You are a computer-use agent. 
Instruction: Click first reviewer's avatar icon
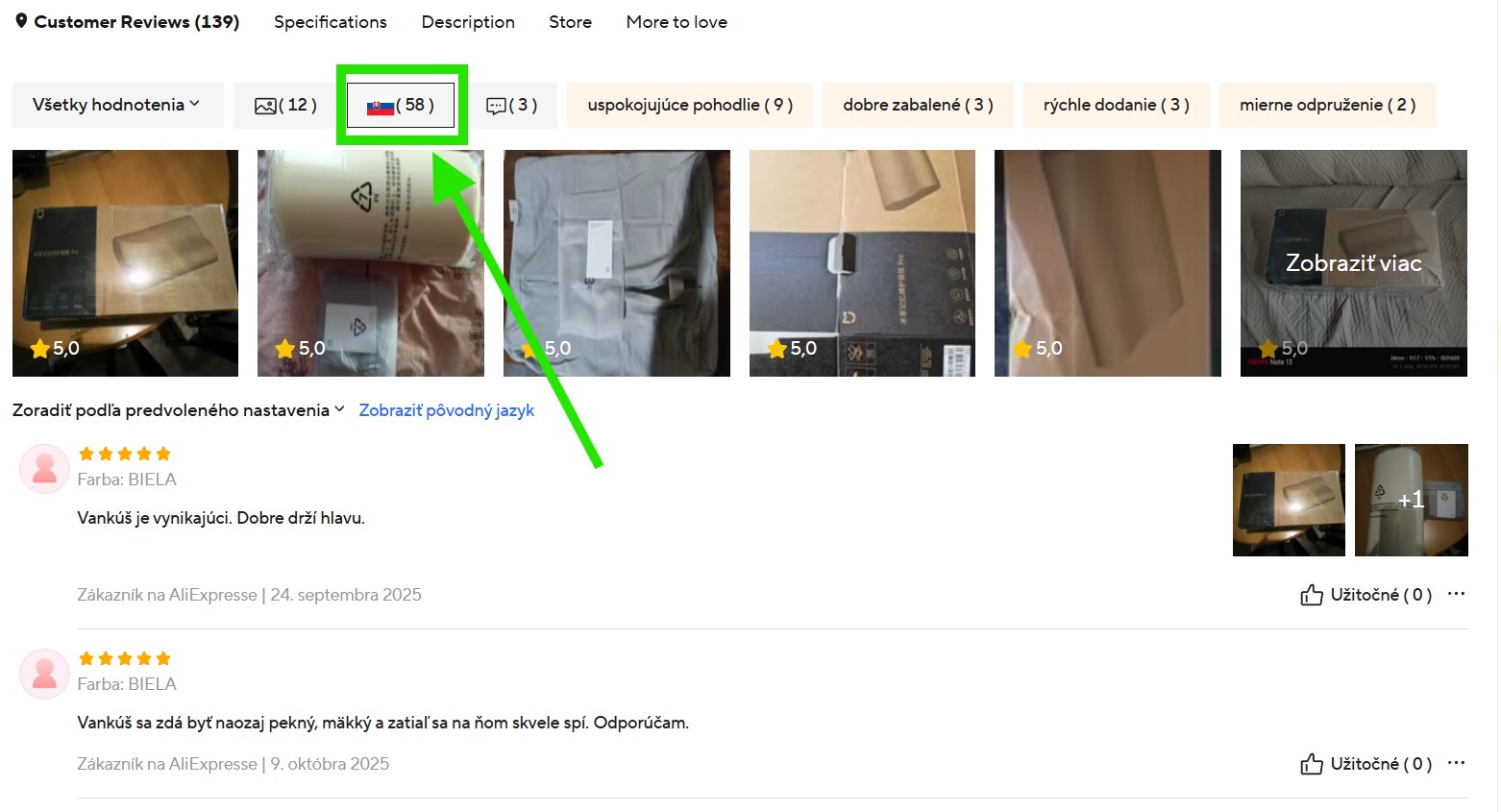(44, 469)
